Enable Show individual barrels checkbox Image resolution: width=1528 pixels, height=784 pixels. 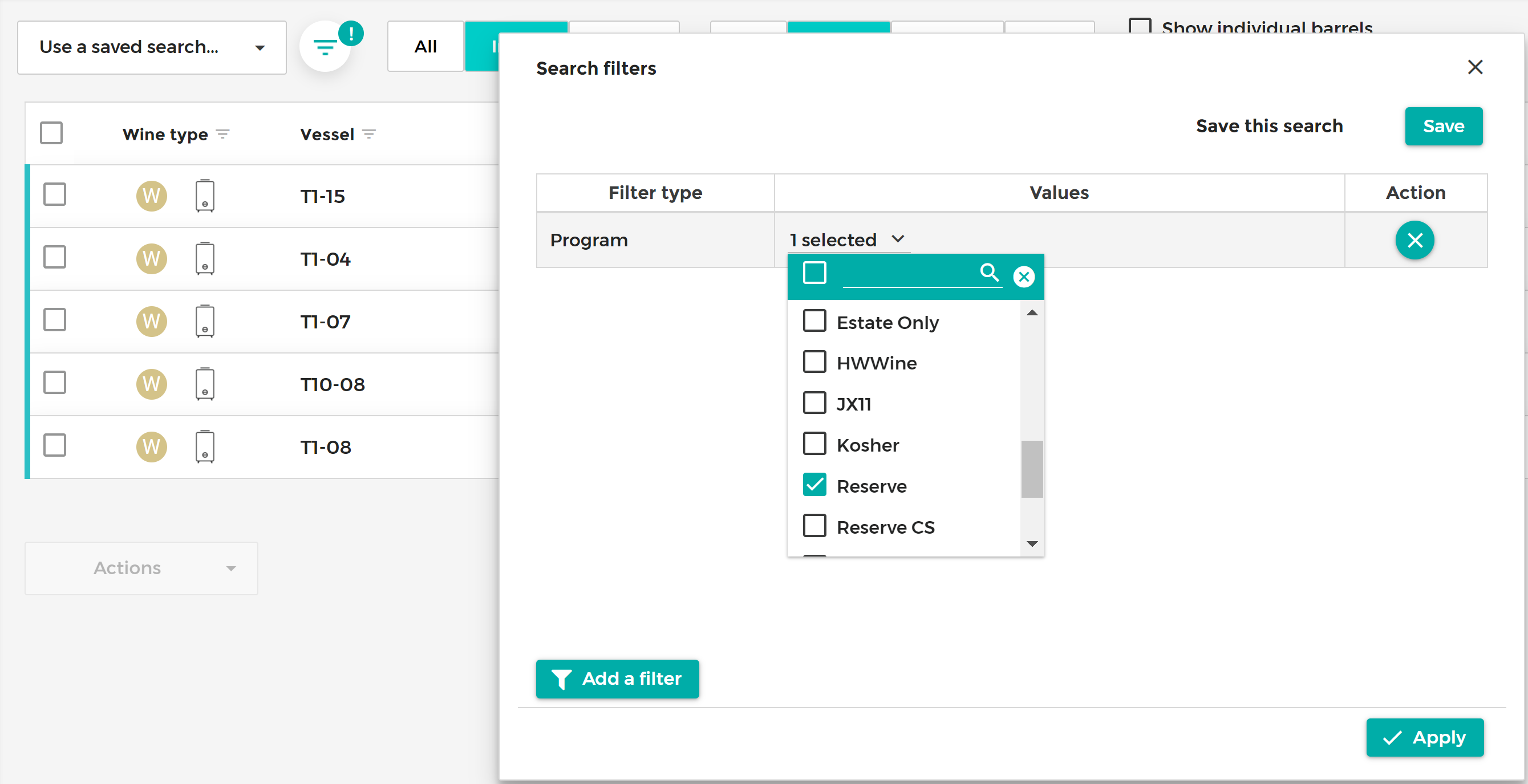click(1140, 26)
